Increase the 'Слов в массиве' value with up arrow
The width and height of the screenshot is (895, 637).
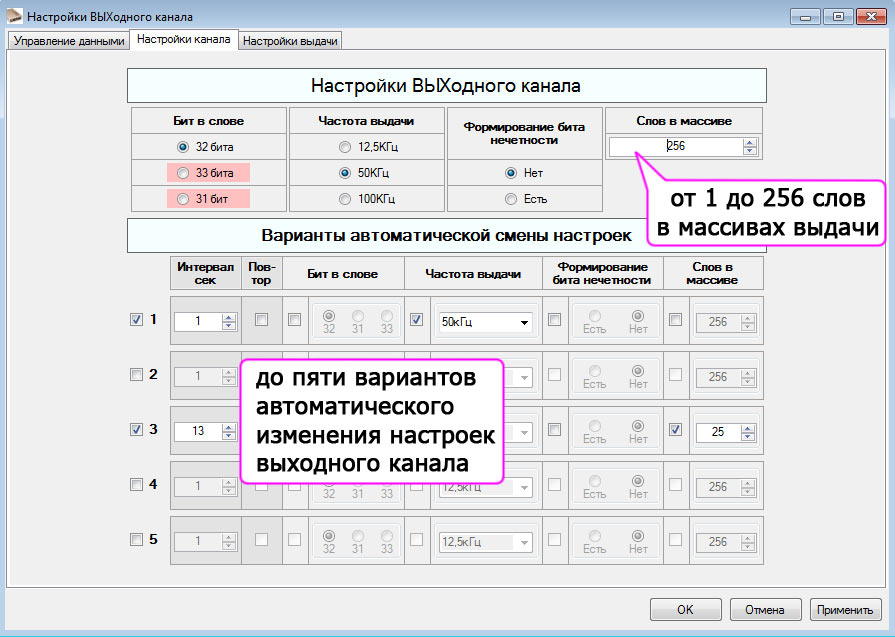pos(750,142)
